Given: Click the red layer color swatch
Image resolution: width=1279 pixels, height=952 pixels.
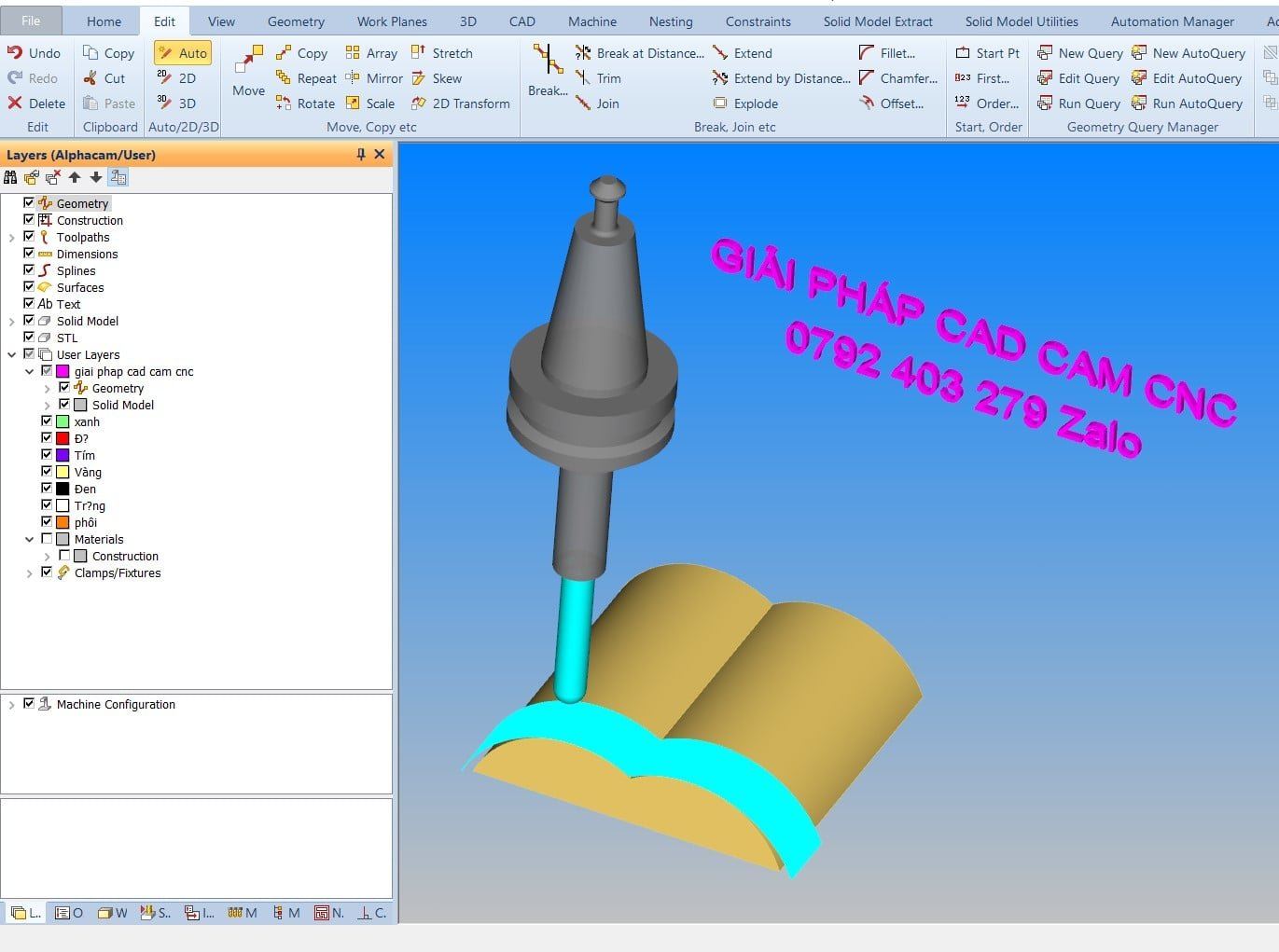Looking at the screenshot, I should [x=63, y=438].
